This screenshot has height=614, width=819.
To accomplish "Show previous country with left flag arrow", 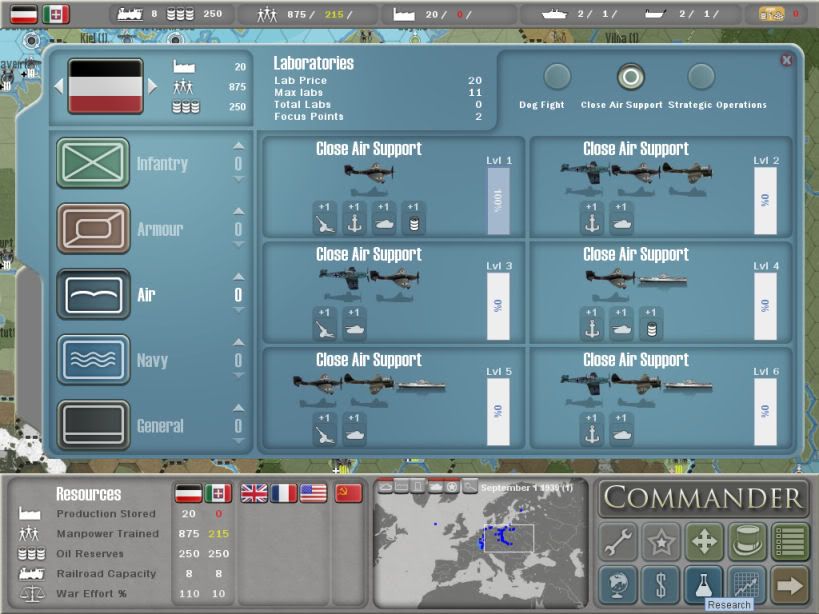I will pyautogui.click(x=58, y=86).
